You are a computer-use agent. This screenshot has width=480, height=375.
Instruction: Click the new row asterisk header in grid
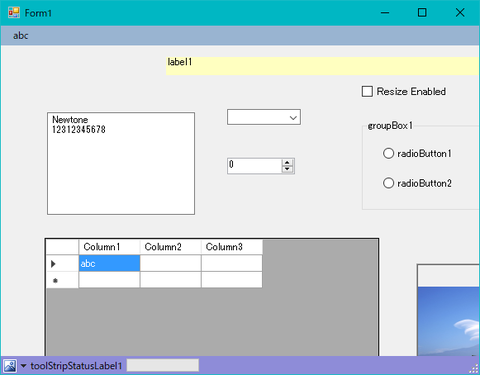tap(55, 281)
